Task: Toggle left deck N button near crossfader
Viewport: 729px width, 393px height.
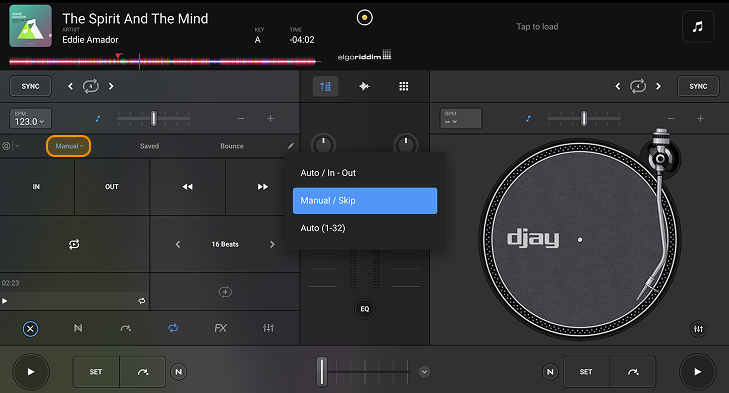Action: click(x=179, y=372)
